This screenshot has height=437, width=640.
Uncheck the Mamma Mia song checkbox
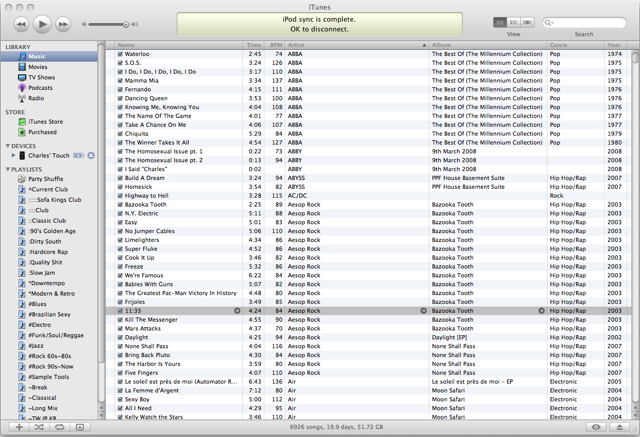[x=120, y=80]
